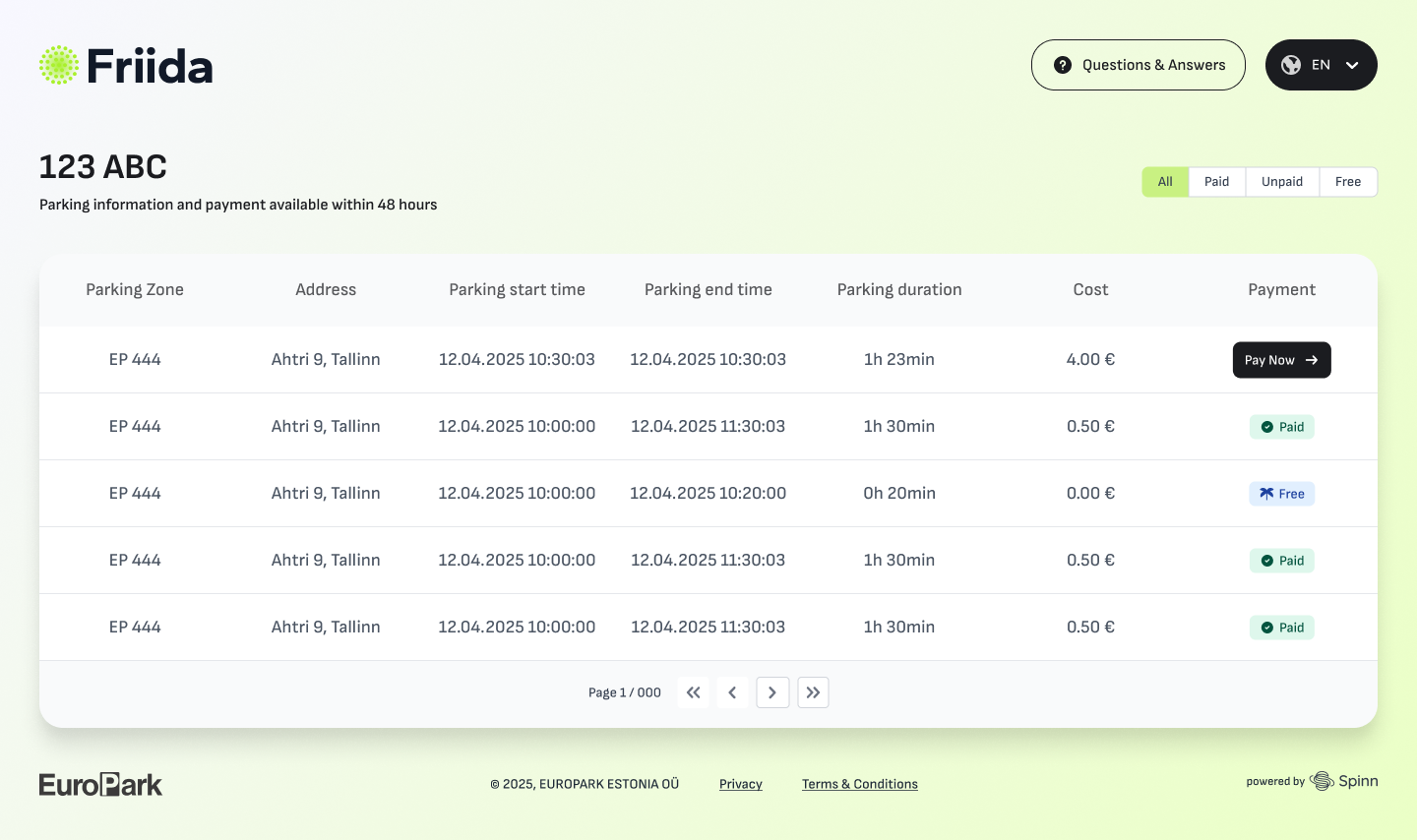The width and height of the screenshot is (1417, 840).
Task: Click the Page 1 / 000 indicator
Action: click(625, 692)
